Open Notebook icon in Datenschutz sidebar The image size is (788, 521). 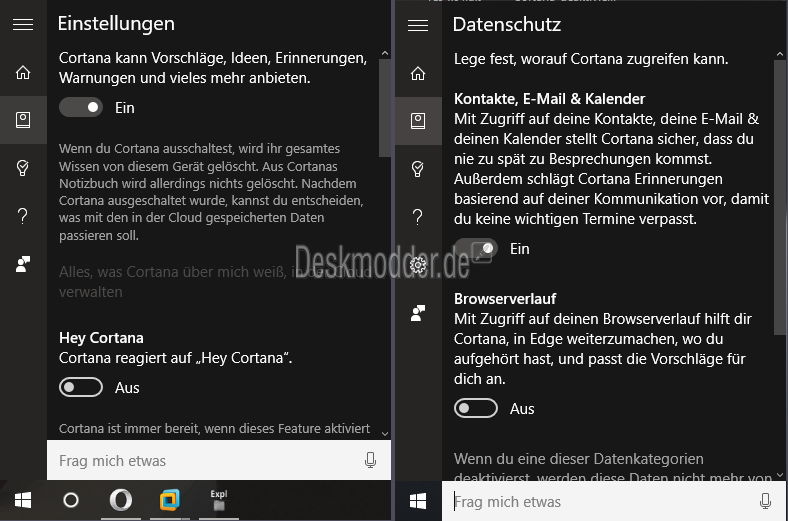(x=419, y=121)
